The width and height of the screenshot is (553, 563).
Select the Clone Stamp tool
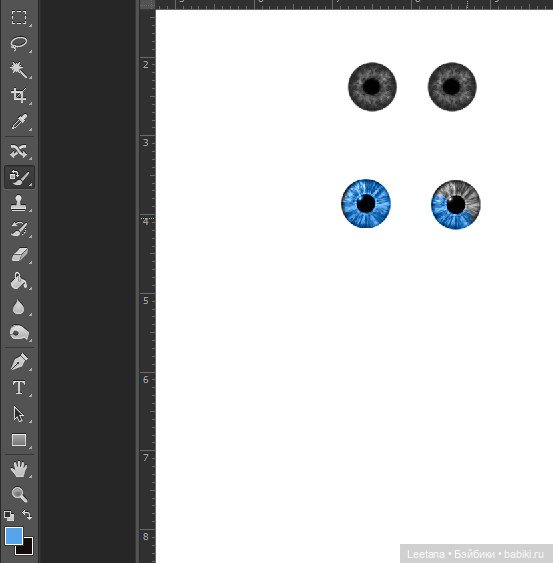tap(19, 203)
